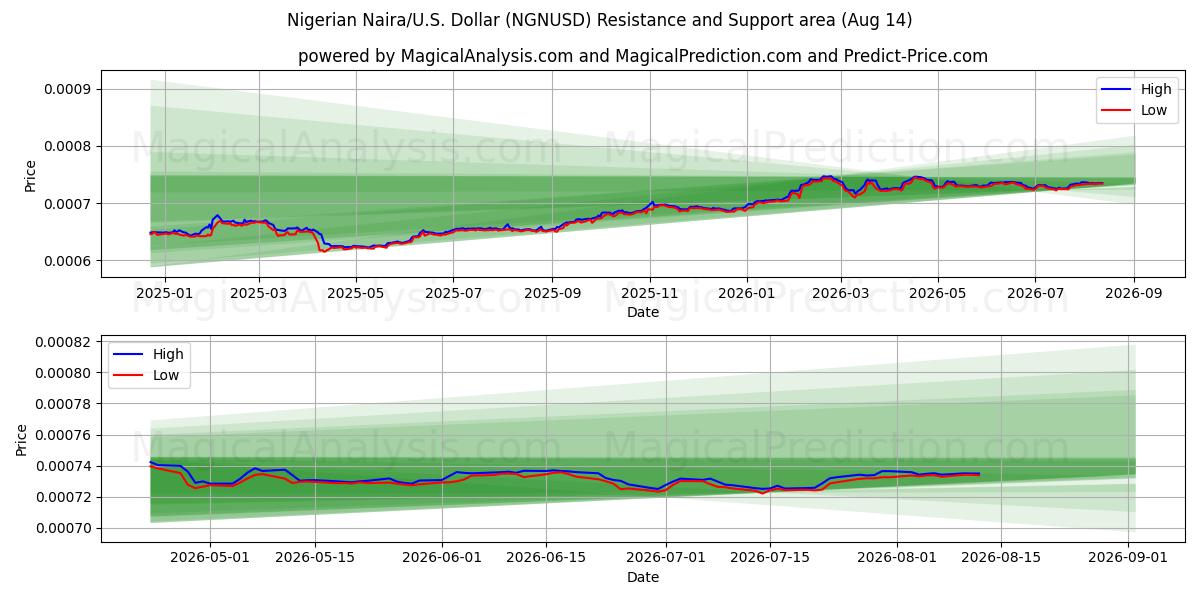Click the 0.00076 y-axis tick label

pos(63,435)
